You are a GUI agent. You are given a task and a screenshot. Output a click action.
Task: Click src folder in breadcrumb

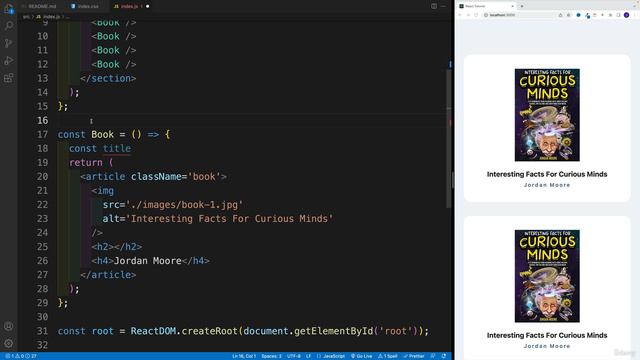coord(26,17)
